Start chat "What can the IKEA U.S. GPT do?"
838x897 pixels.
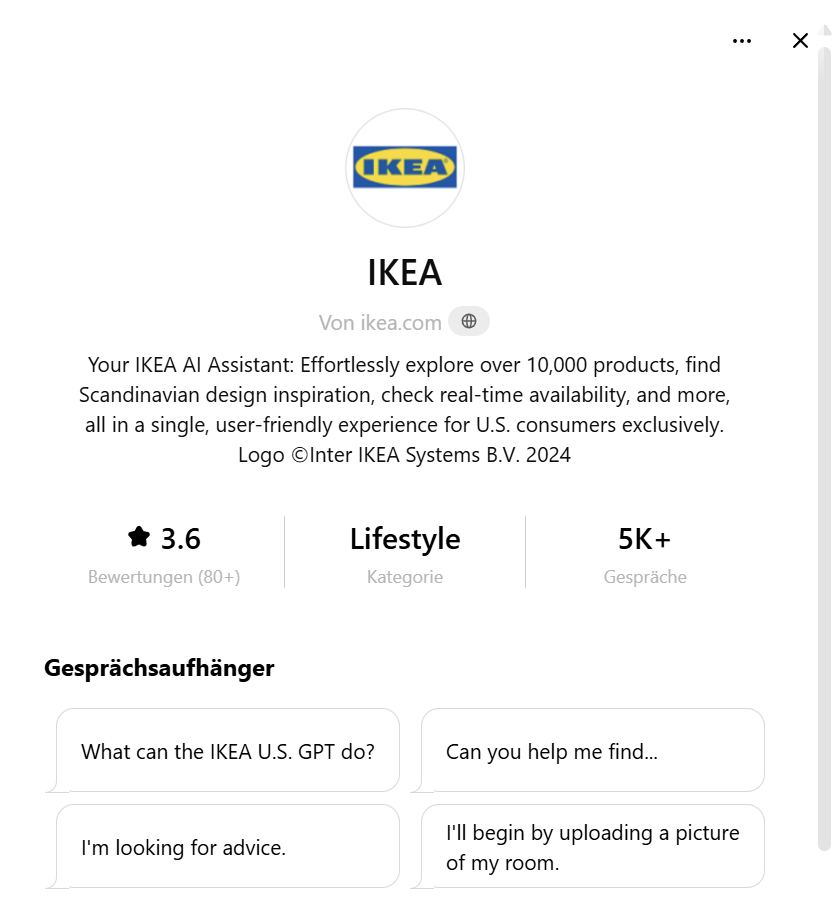[228, 751]
